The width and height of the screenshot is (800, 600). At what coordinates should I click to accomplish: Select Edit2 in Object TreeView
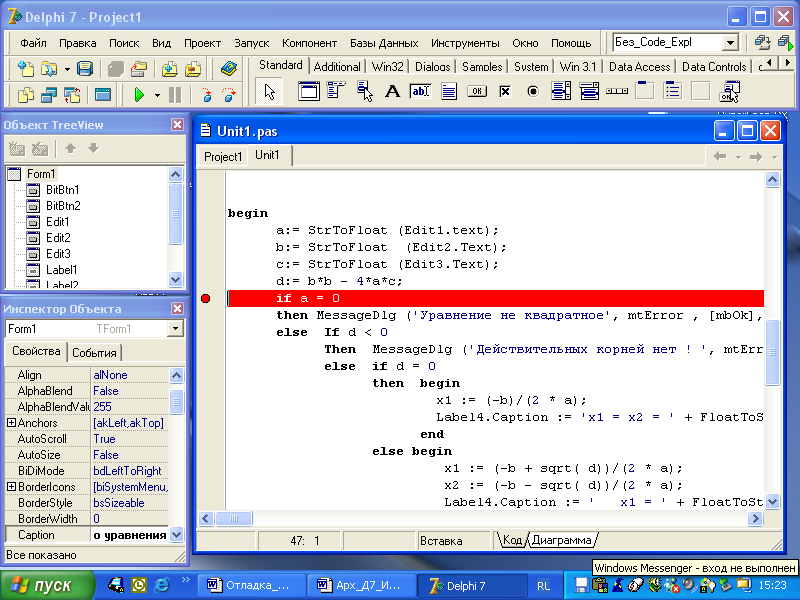click(58, 238)
